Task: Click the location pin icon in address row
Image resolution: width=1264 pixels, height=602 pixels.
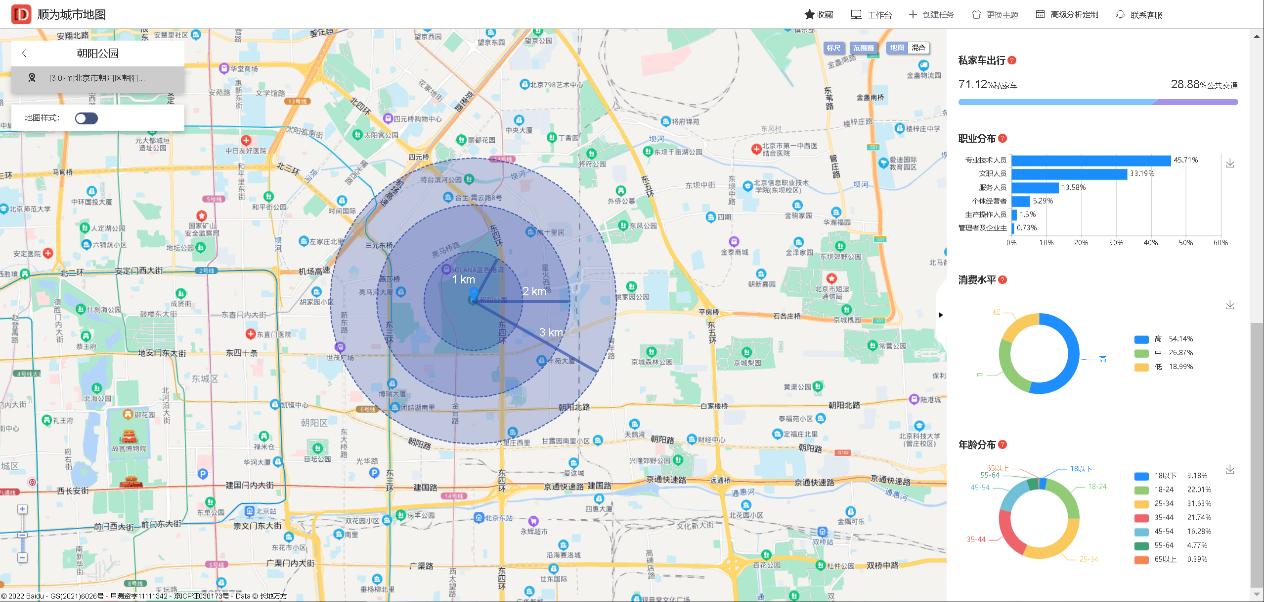Action: pyautogui.click(x=31, y=78)
